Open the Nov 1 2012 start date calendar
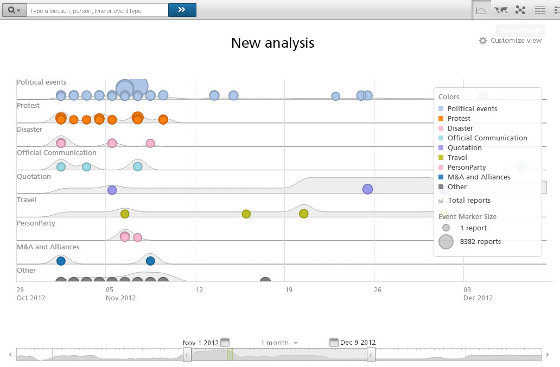This screenshot has height=367, width=560. pyautogui.click(x=225, y=342)
